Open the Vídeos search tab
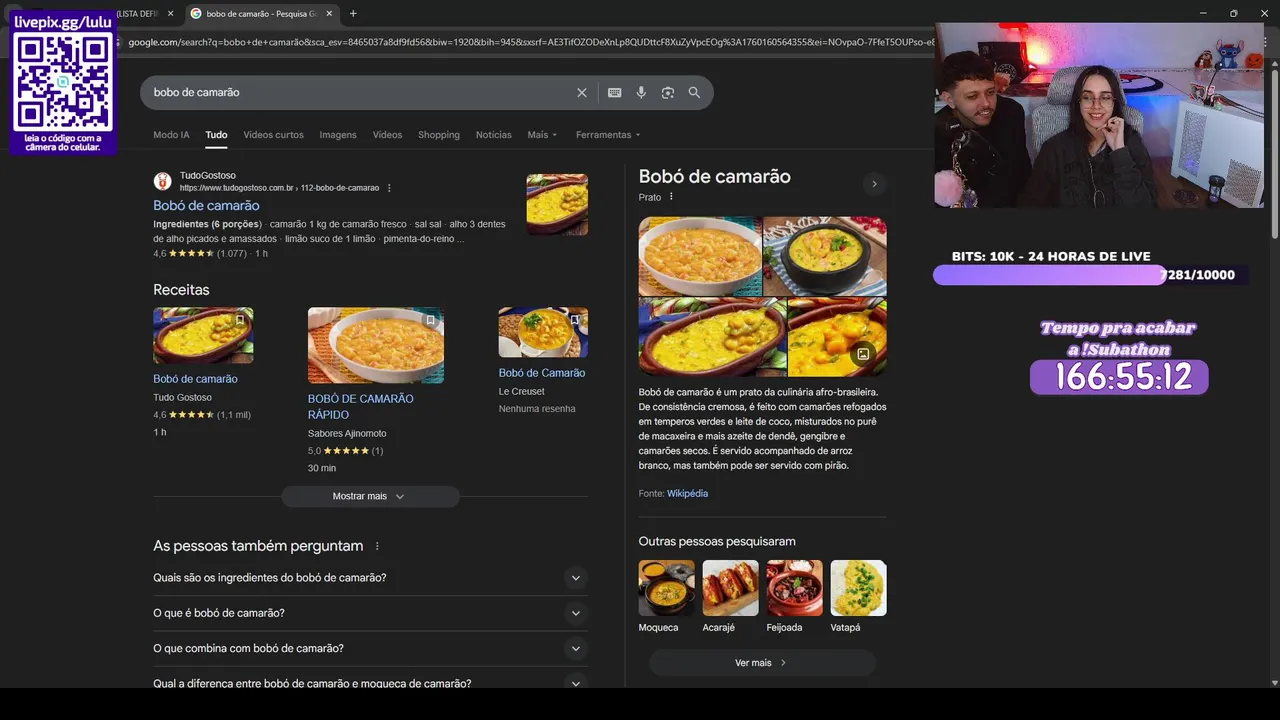The image size is (1280, 720). pos(387,135)
